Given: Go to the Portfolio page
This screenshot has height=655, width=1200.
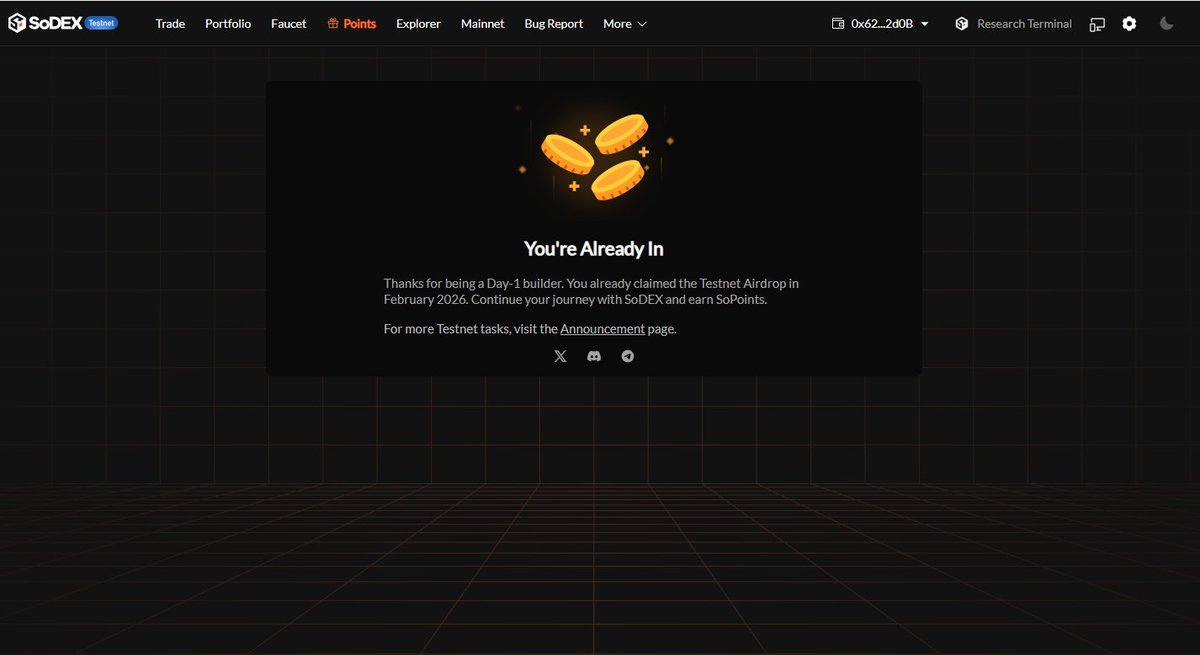Looking at the screenshot, I should point(228,23).
